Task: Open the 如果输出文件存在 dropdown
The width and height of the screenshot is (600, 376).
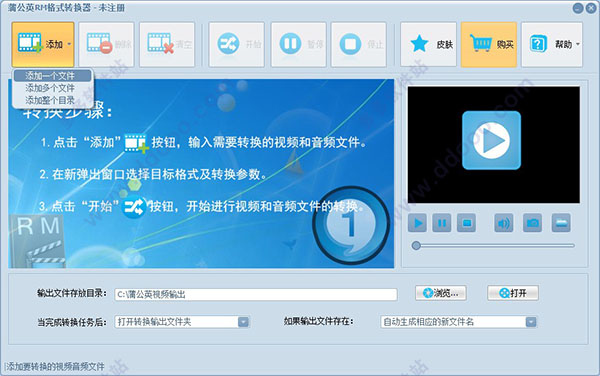Action: pos(458,322)
